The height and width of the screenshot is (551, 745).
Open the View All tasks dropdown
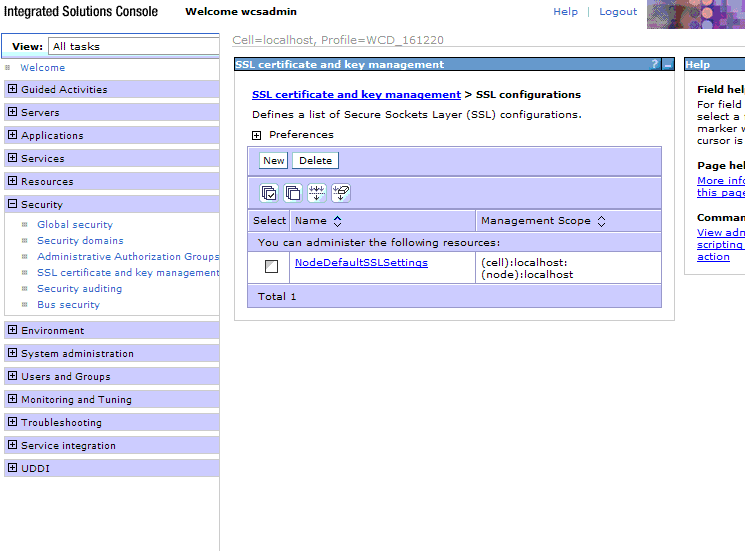pos(134,47)
